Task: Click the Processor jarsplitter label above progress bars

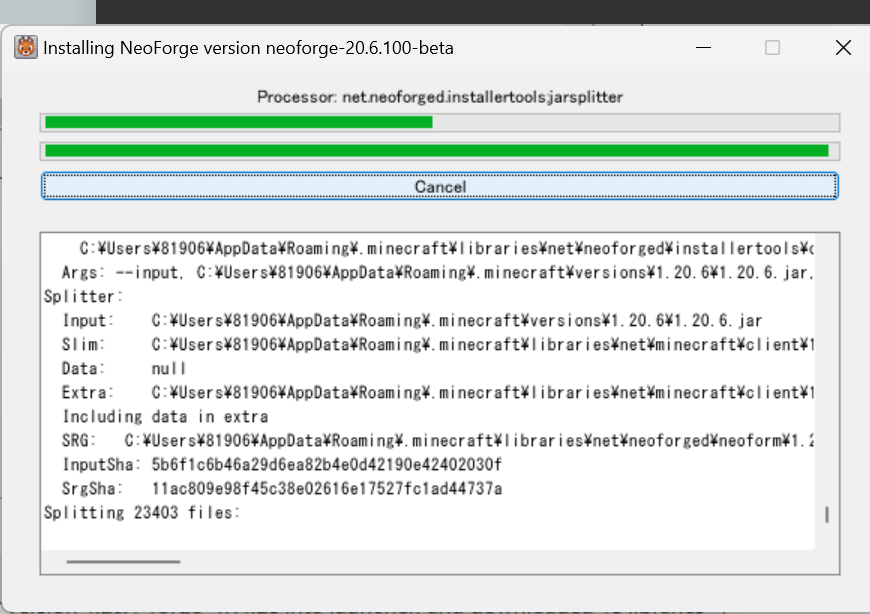Action: 440,97
